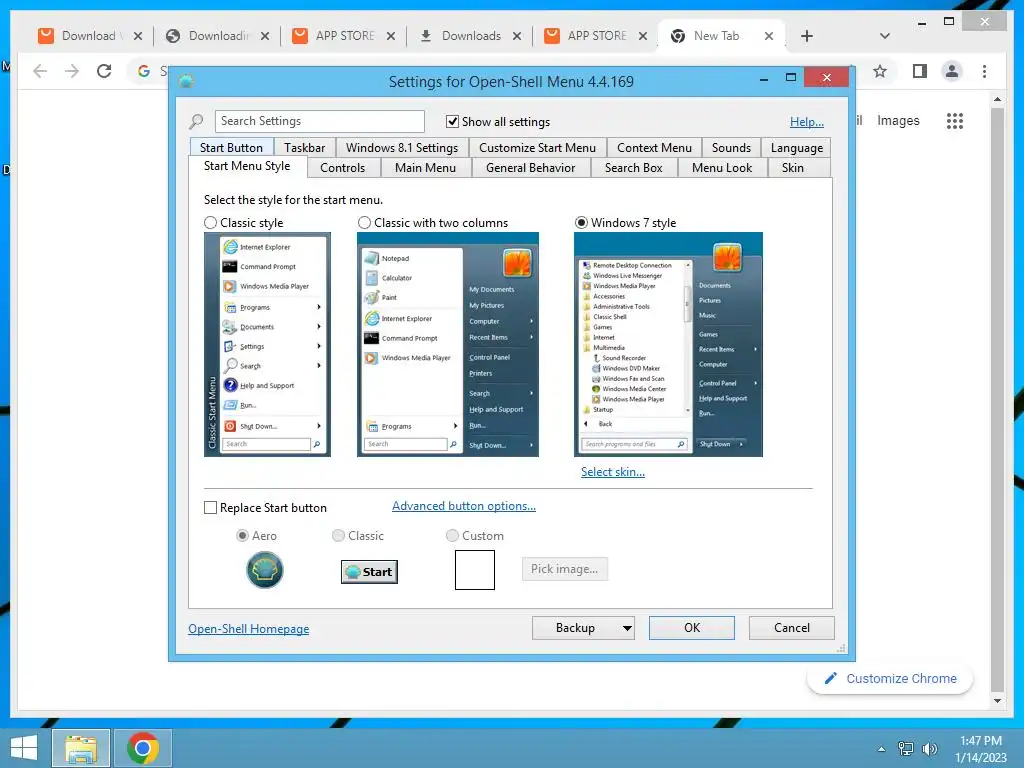Go forward using Chrome forward arrow
Screen dimensions: 1024x768
tap(72, 71)
